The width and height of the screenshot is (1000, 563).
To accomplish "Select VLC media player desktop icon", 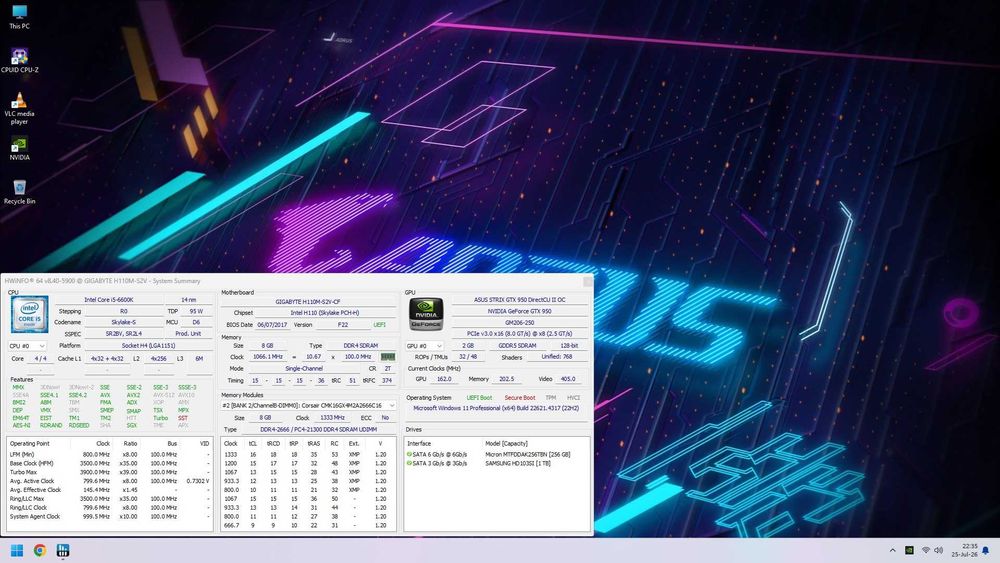I will 19,108.
